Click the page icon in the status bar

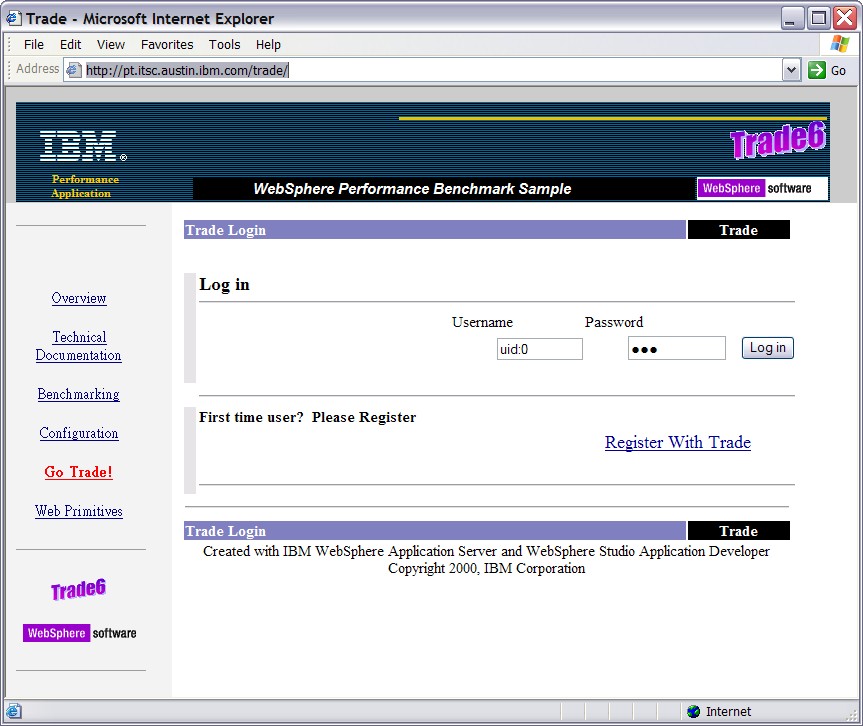[14, 711]
